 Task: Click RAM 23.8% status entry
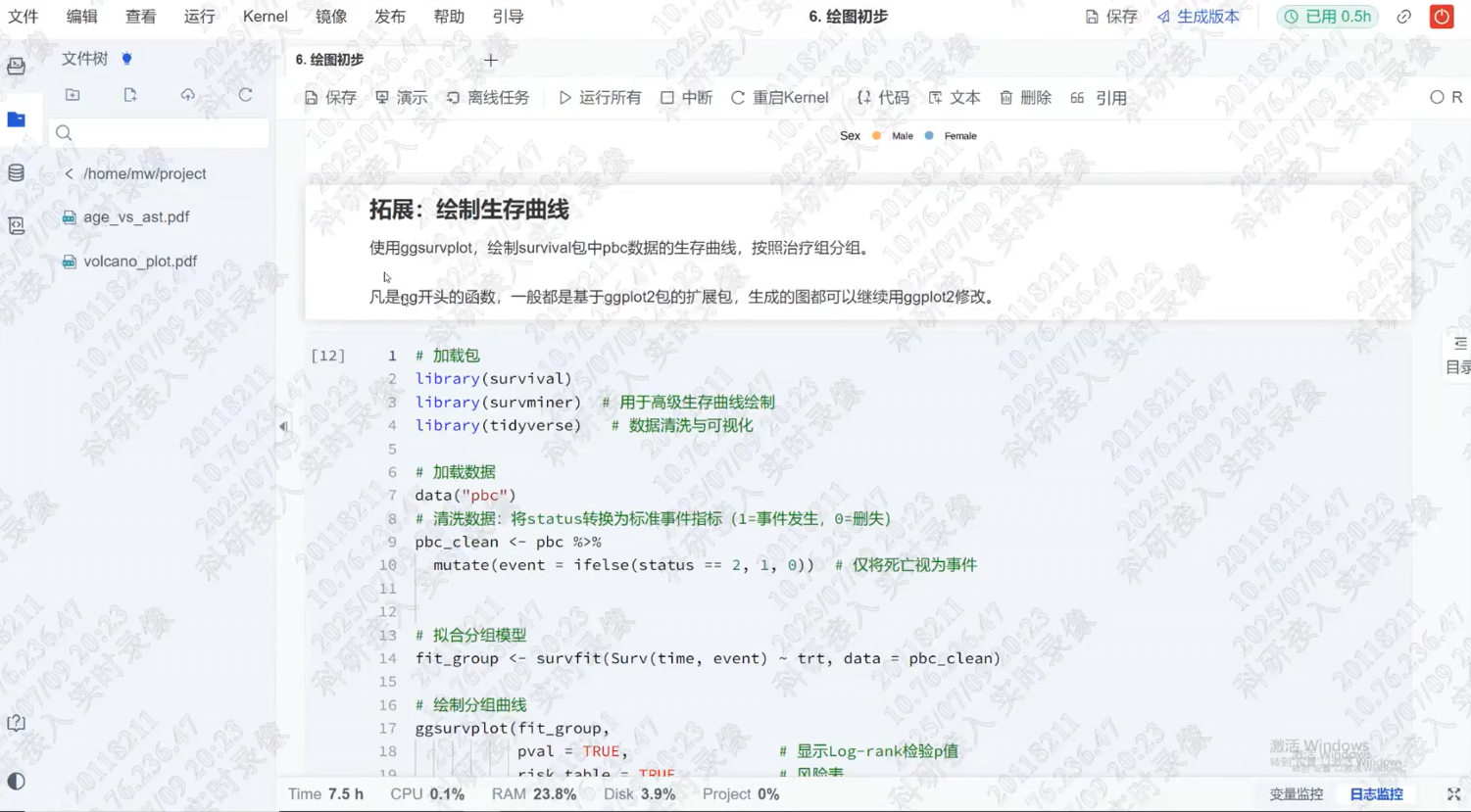[x=534, y=794]
